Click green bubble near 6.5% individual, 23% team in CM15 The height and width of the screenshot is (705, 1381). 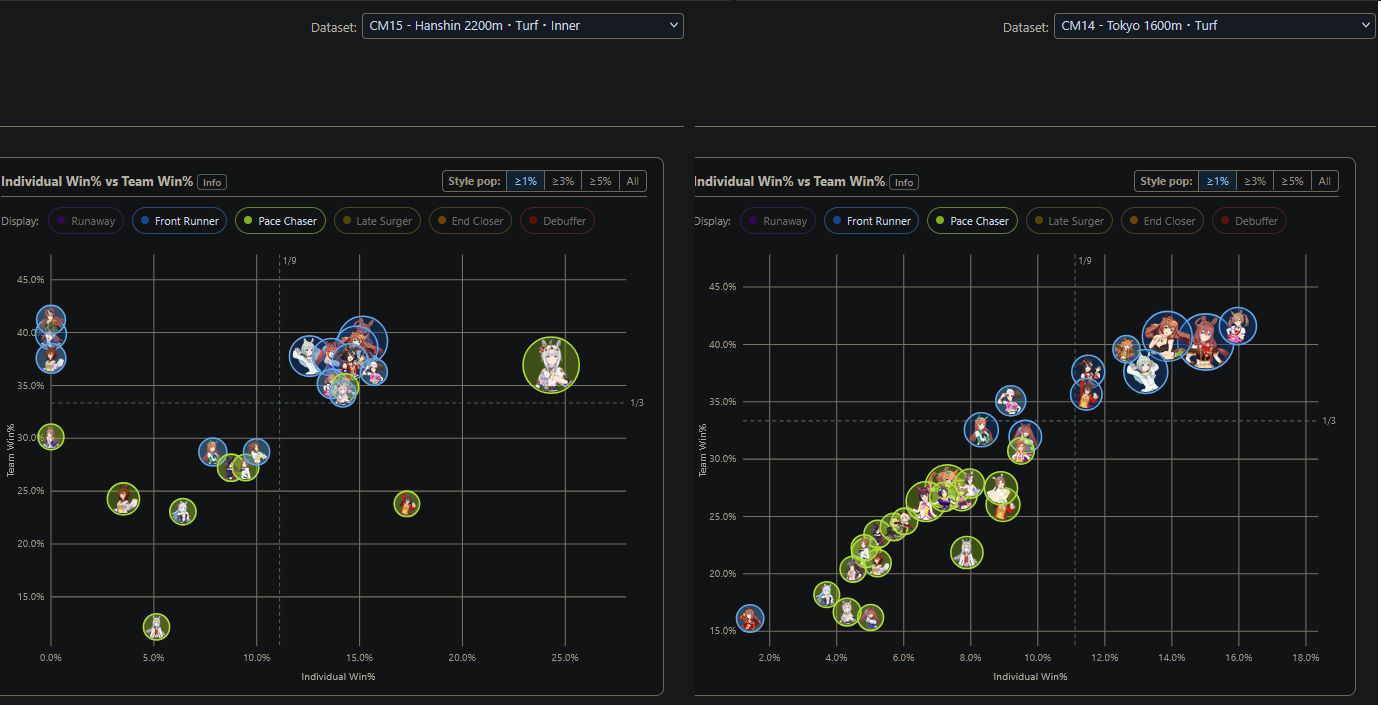coord(182,512)
